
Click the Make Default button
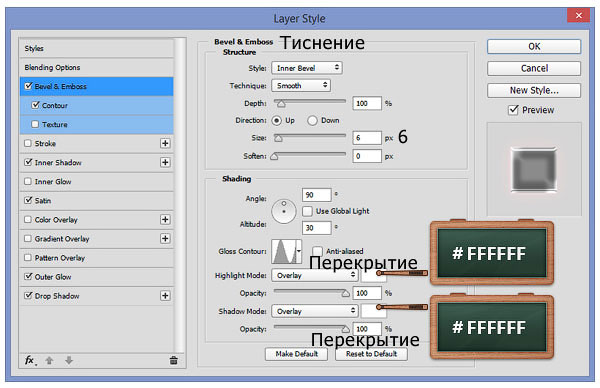click(297, 354)
